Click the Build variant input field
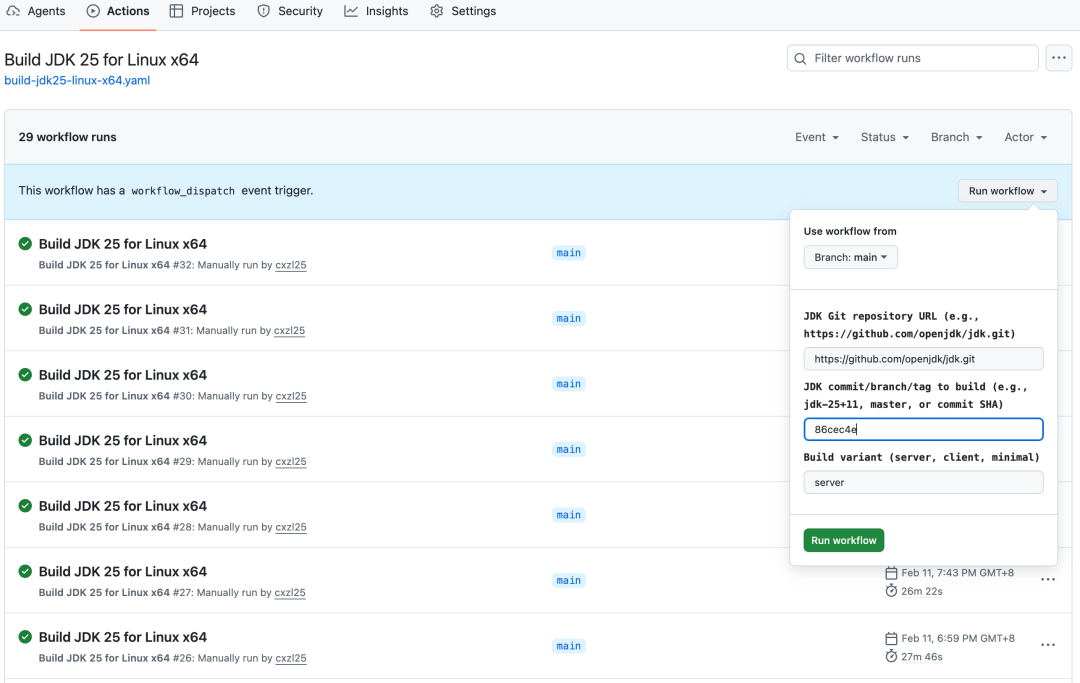Image resolution: width=1080 pixels, height=683 pixels. point(923,482)
